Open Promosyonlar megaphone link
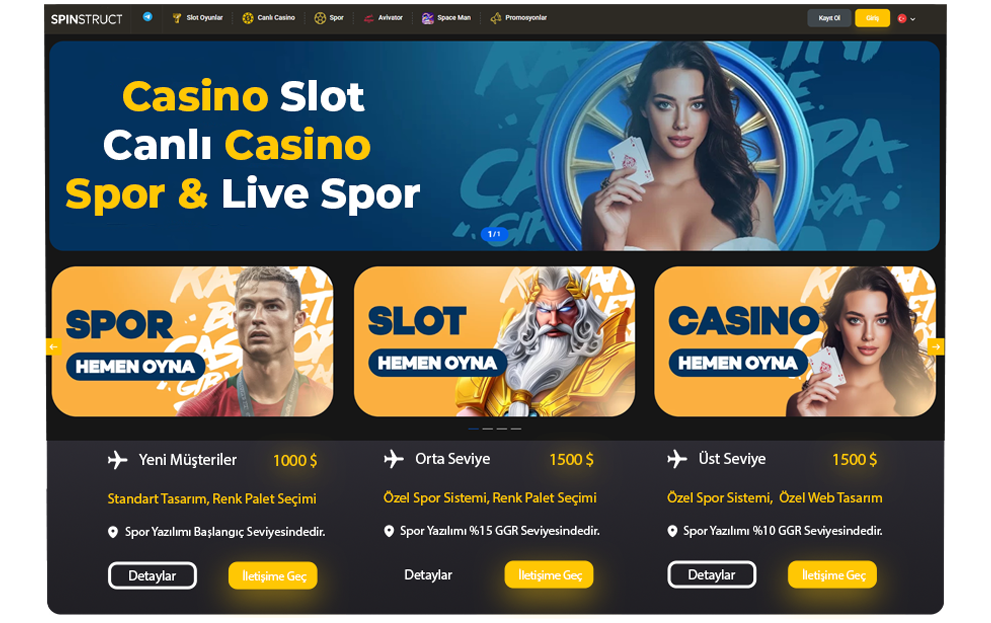Screen dimensions: 991x623 pos(519,18)
